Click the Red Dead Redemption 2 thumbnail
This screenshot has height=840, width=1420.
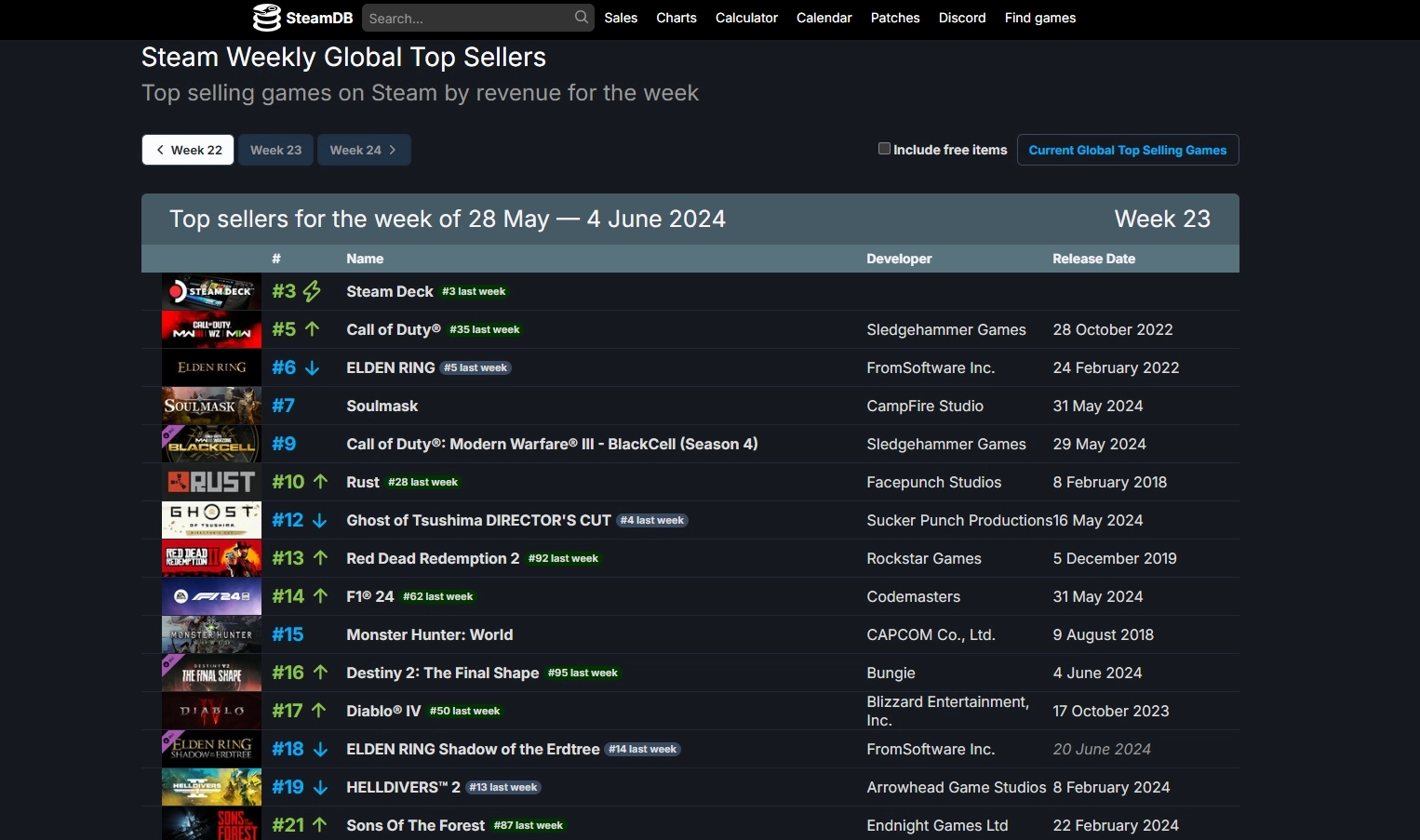coord(211,558)
